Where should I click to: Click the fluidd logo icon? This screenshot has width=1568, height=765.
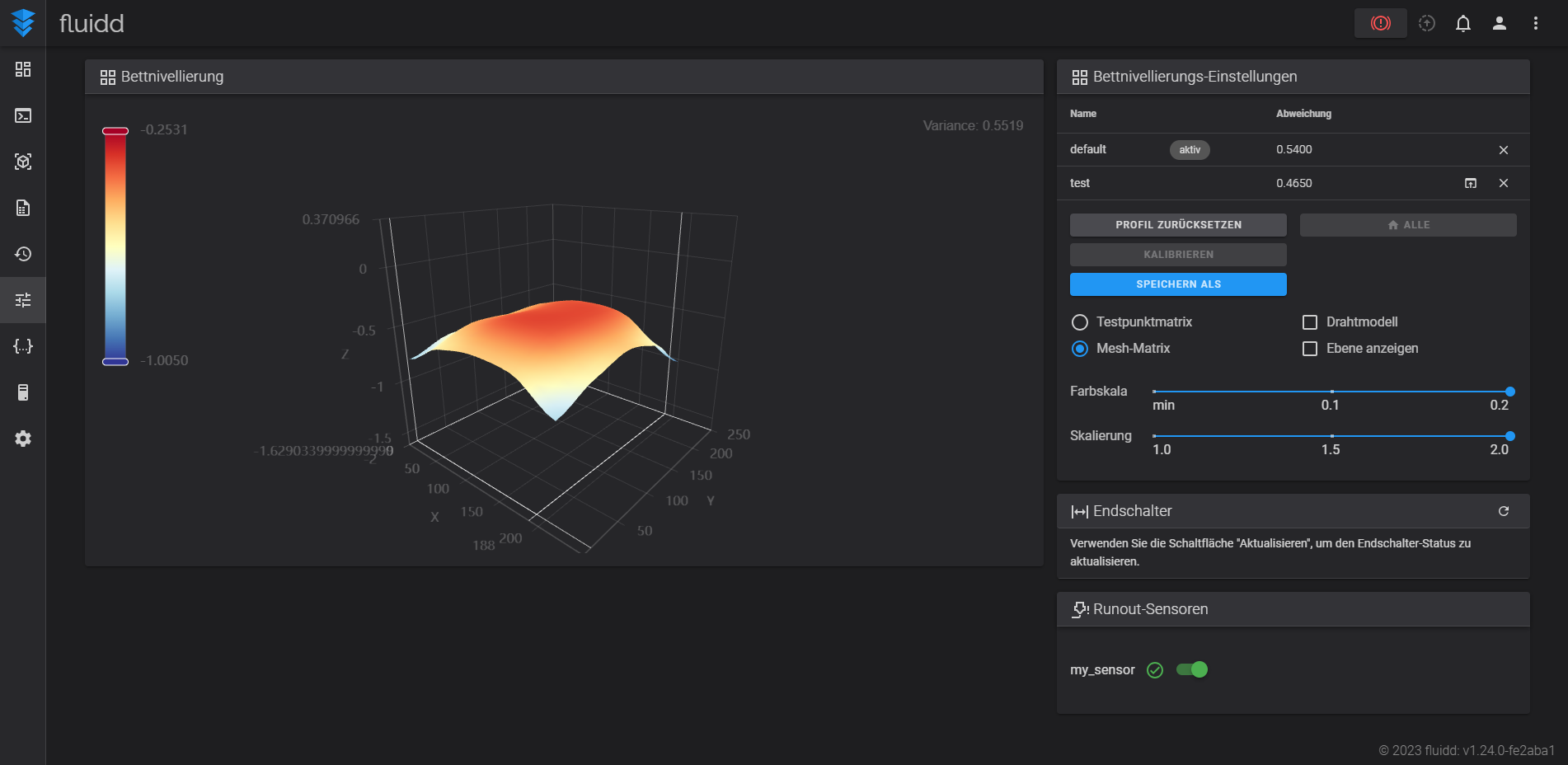[23, 23]
